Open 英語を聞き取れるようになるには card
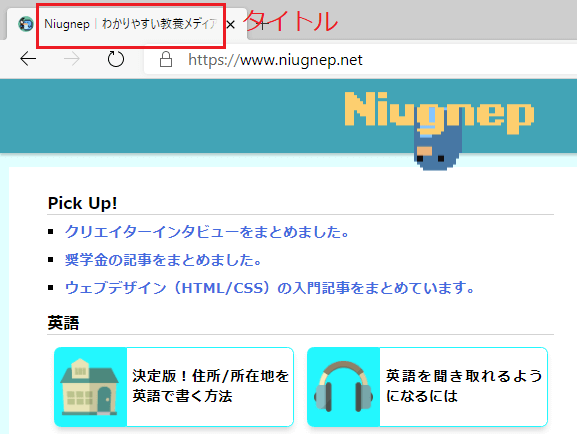 click(427, 387)
